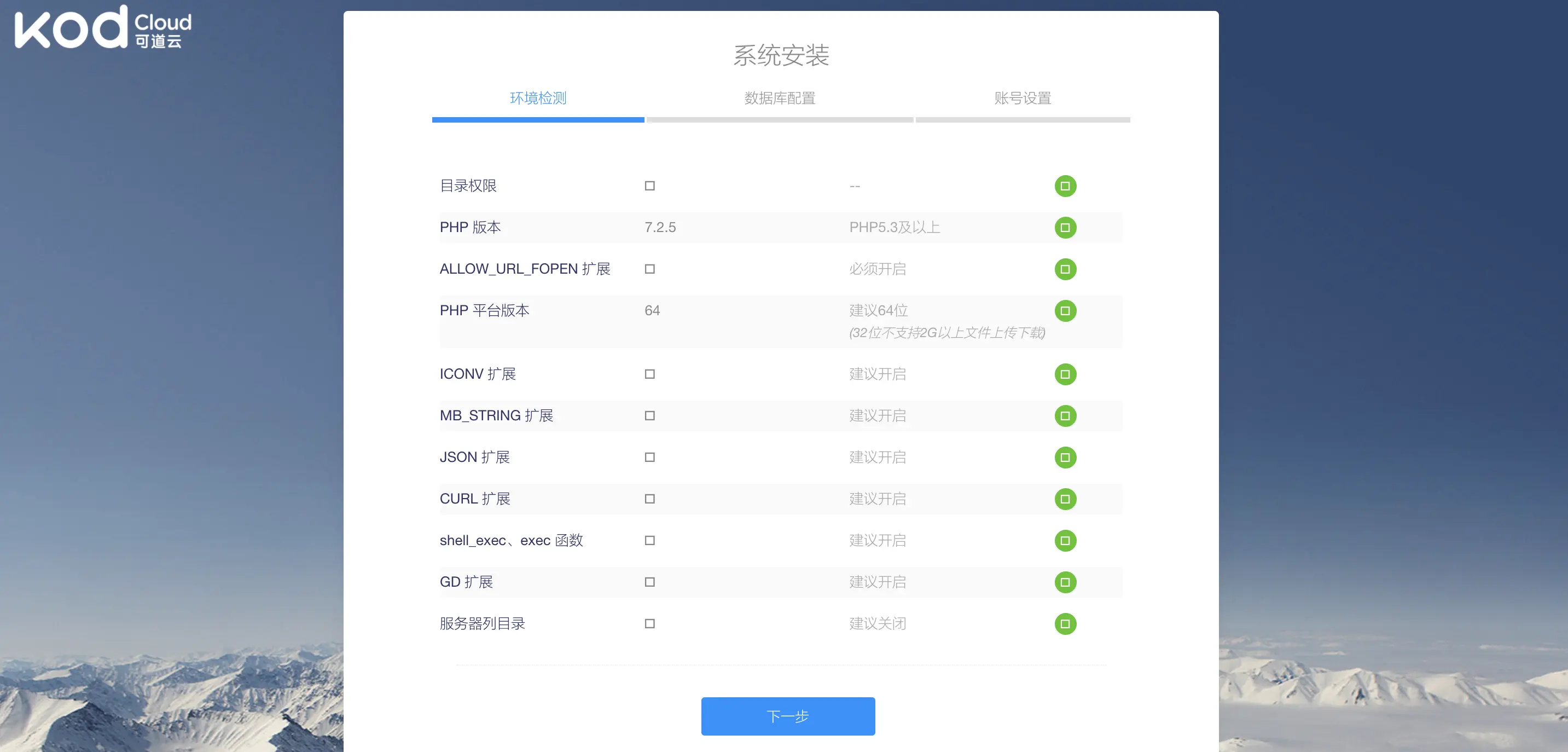Image resolution: width=1568 pixels, height=752 pixels.
Task: Select the 环境检测 step tab
Action: click(x=538, y=98)
